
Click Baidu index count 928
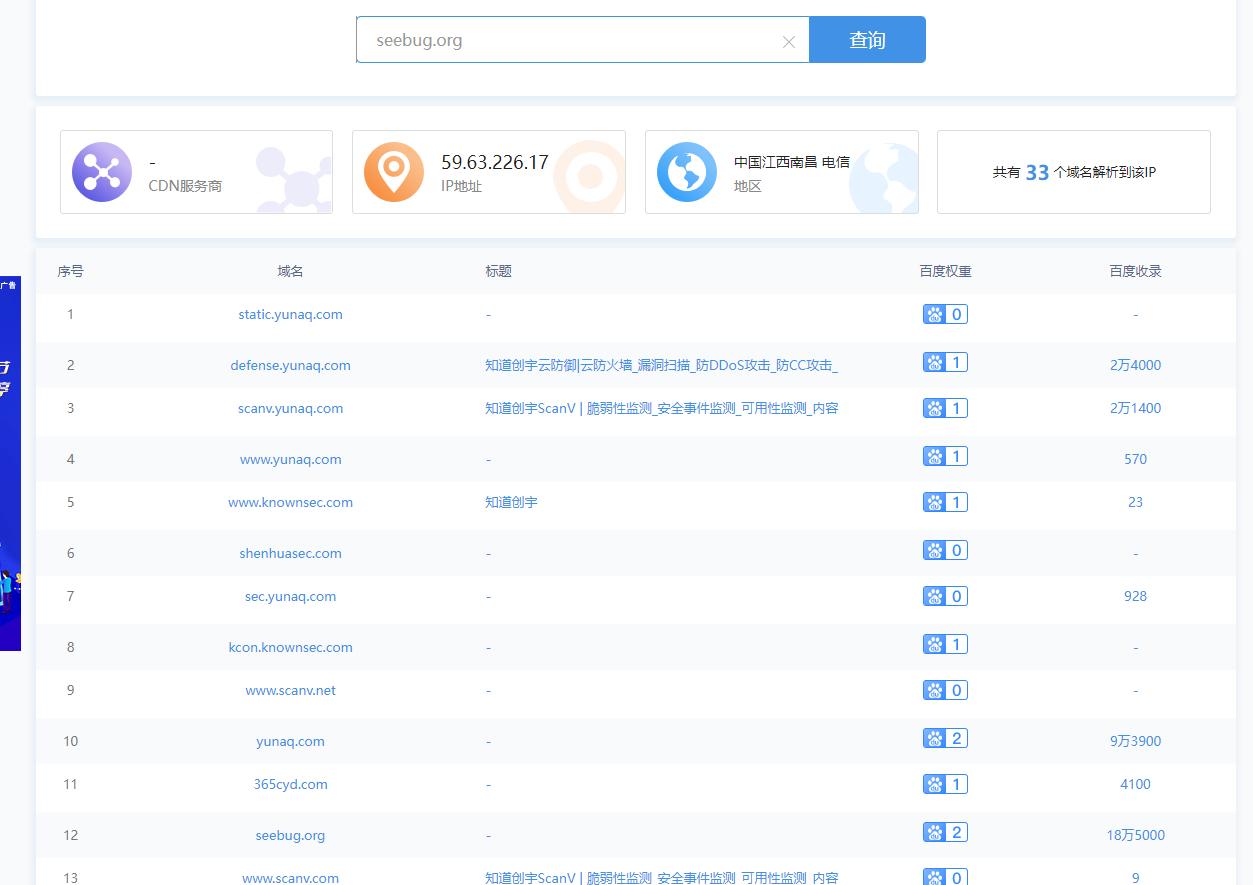1135,596
